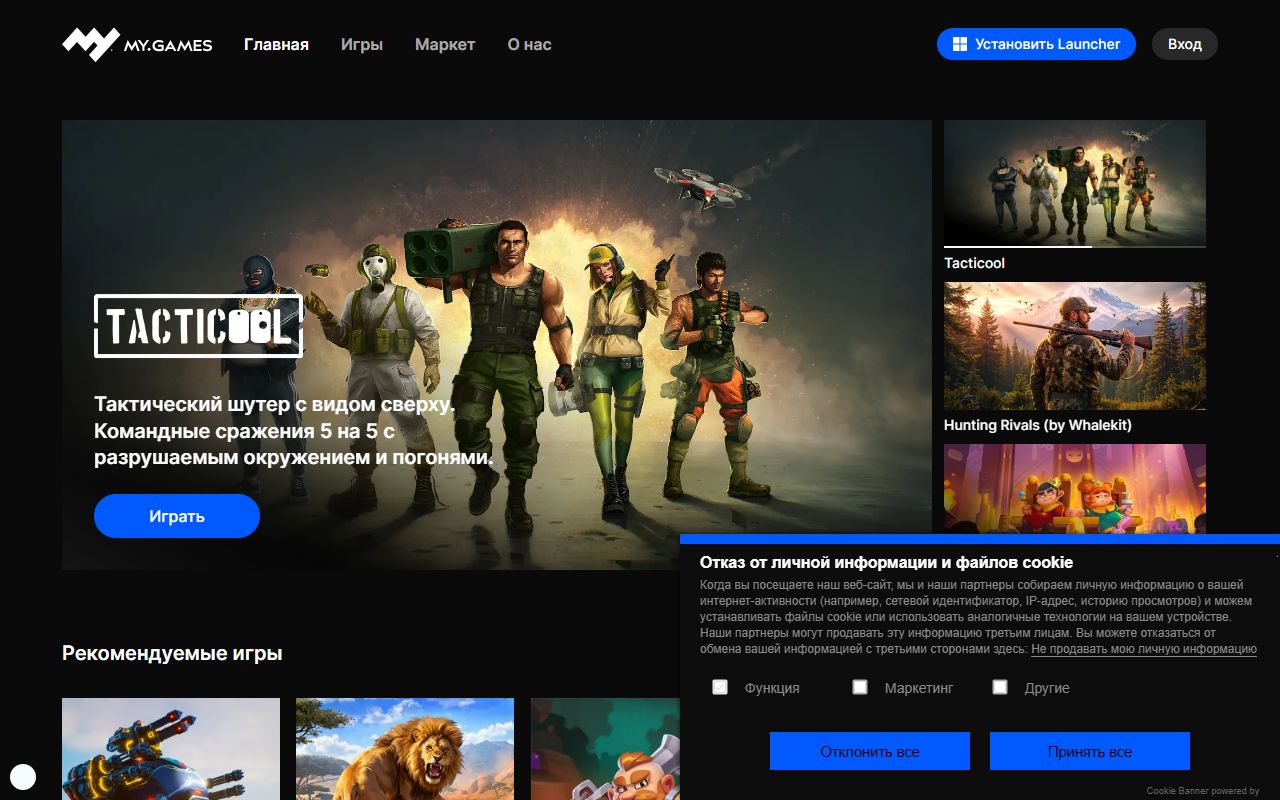Viewport: 1280px width, 800px height.
Task: Open the lion recommended game card
Action: tap(405, 749)
